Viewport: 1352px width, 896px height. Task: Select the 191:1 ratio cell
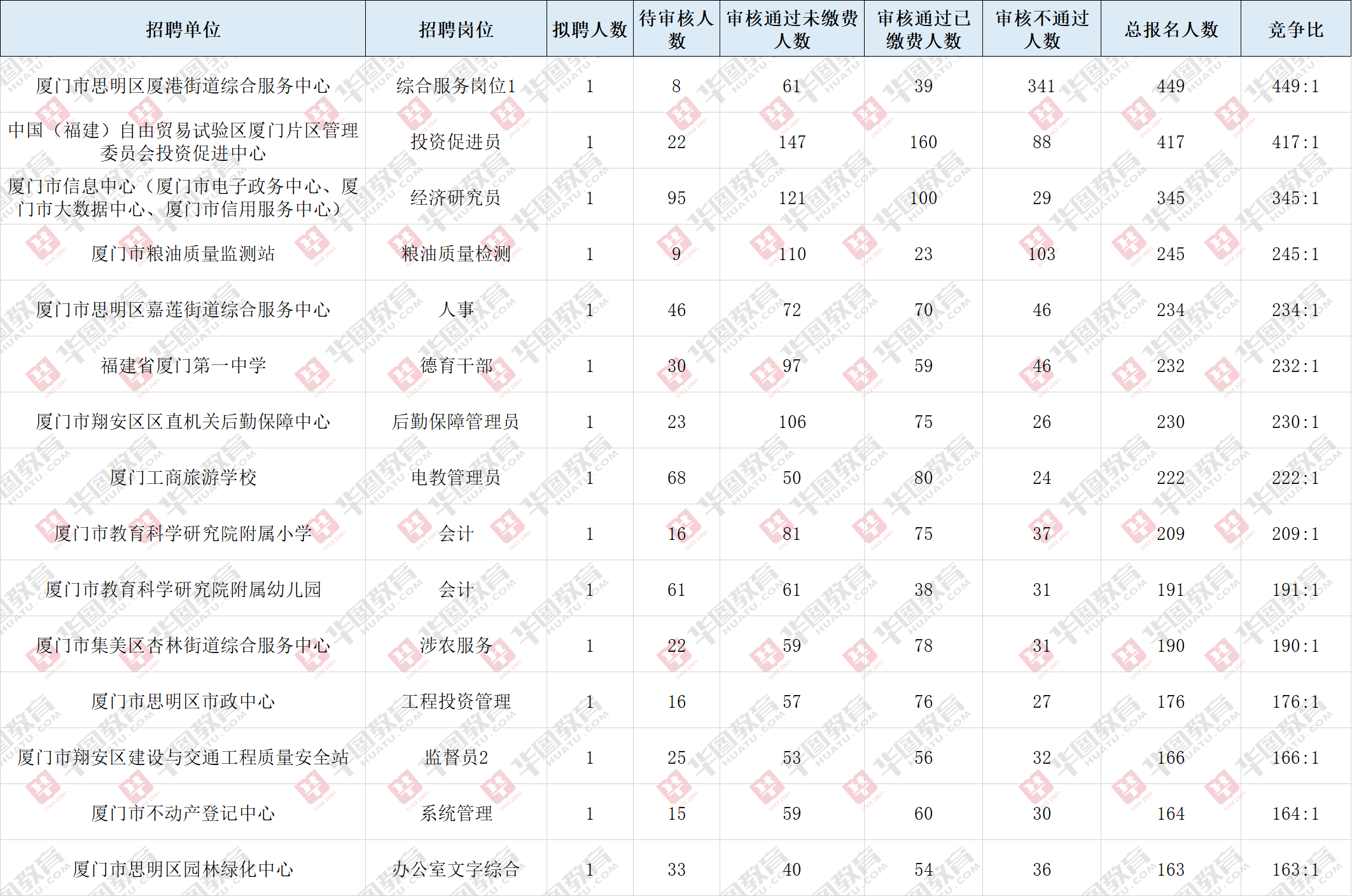[1296, 588]
